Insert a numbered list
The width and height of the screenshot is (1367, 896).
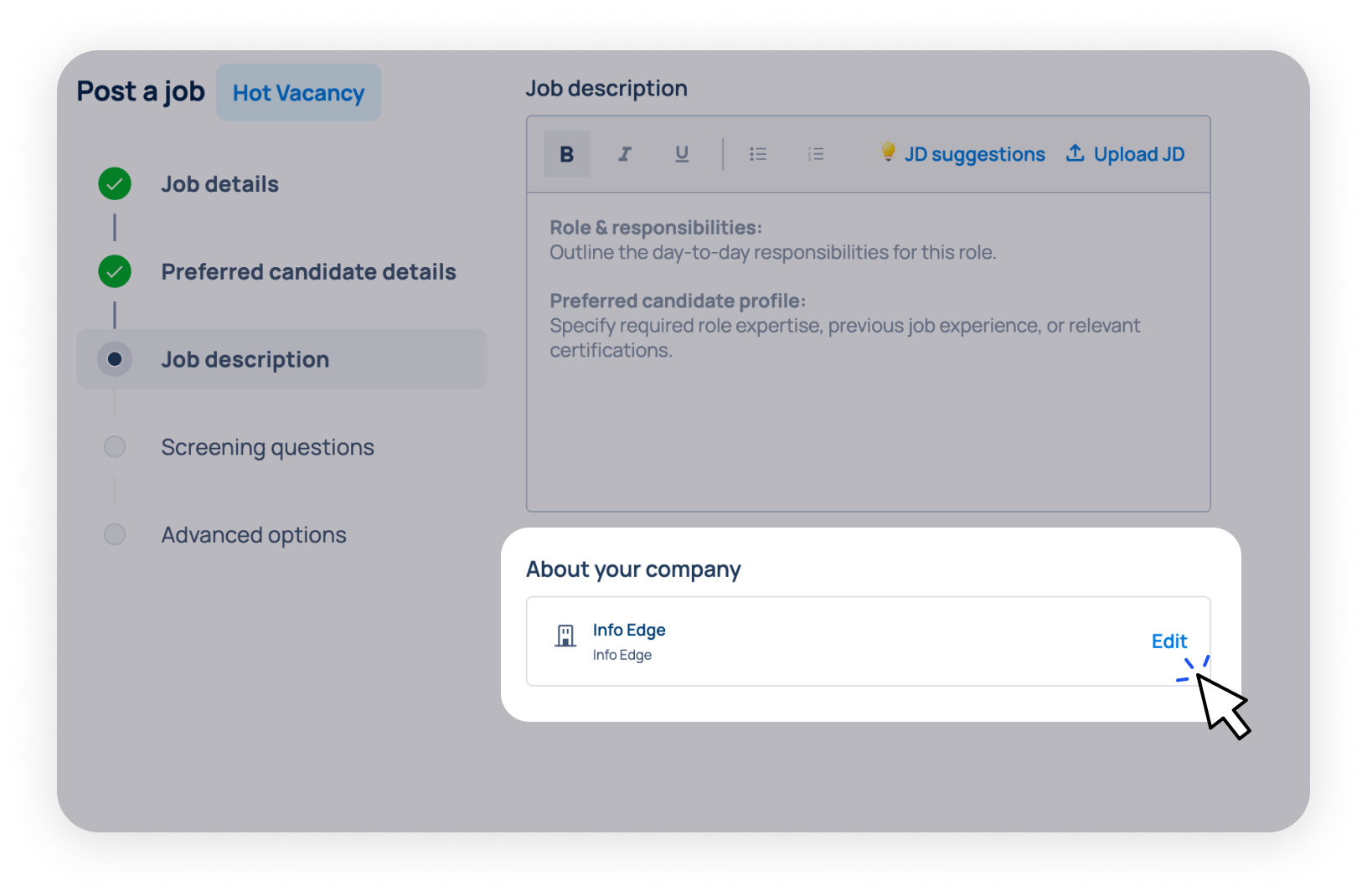click(816, 154)
